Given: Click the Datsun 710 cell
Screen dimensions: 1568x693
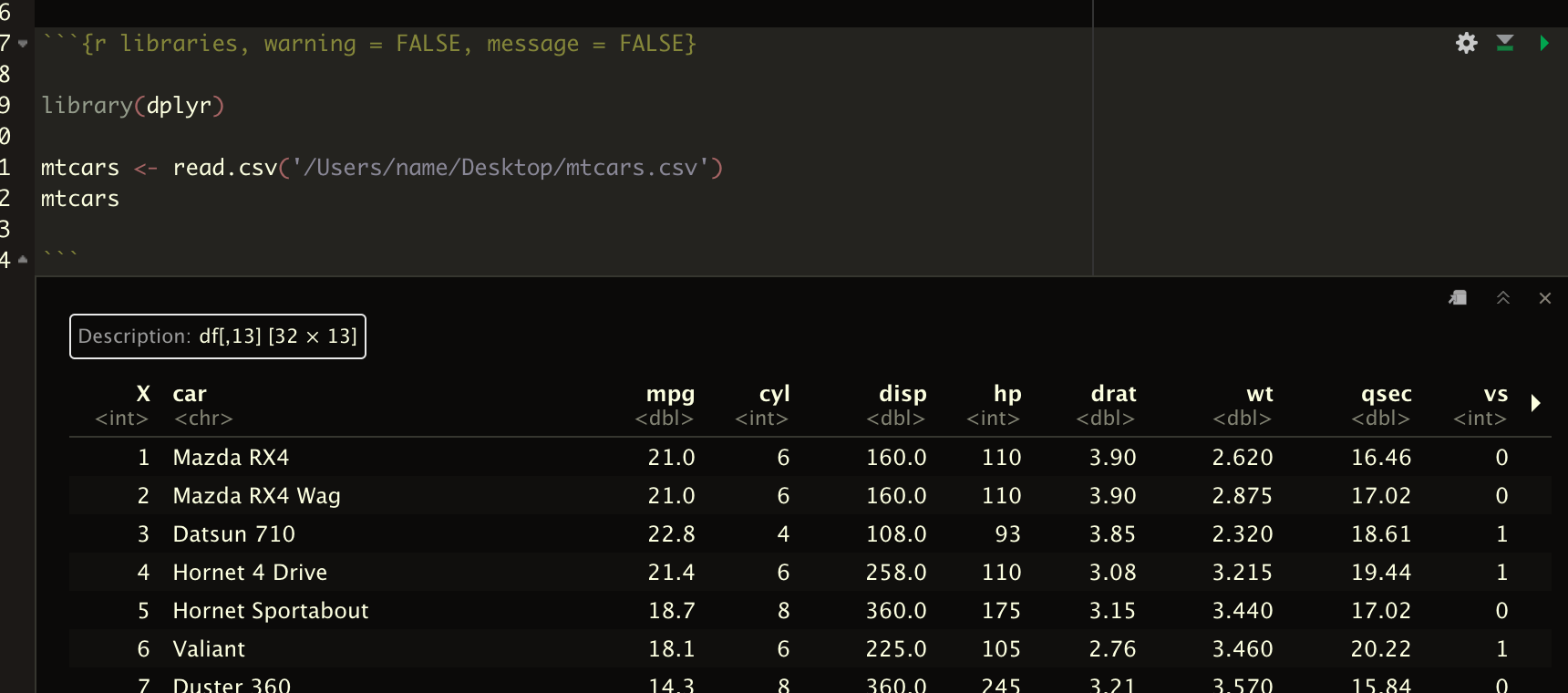Looking at the screenshot, I should (x=234, y=534).
